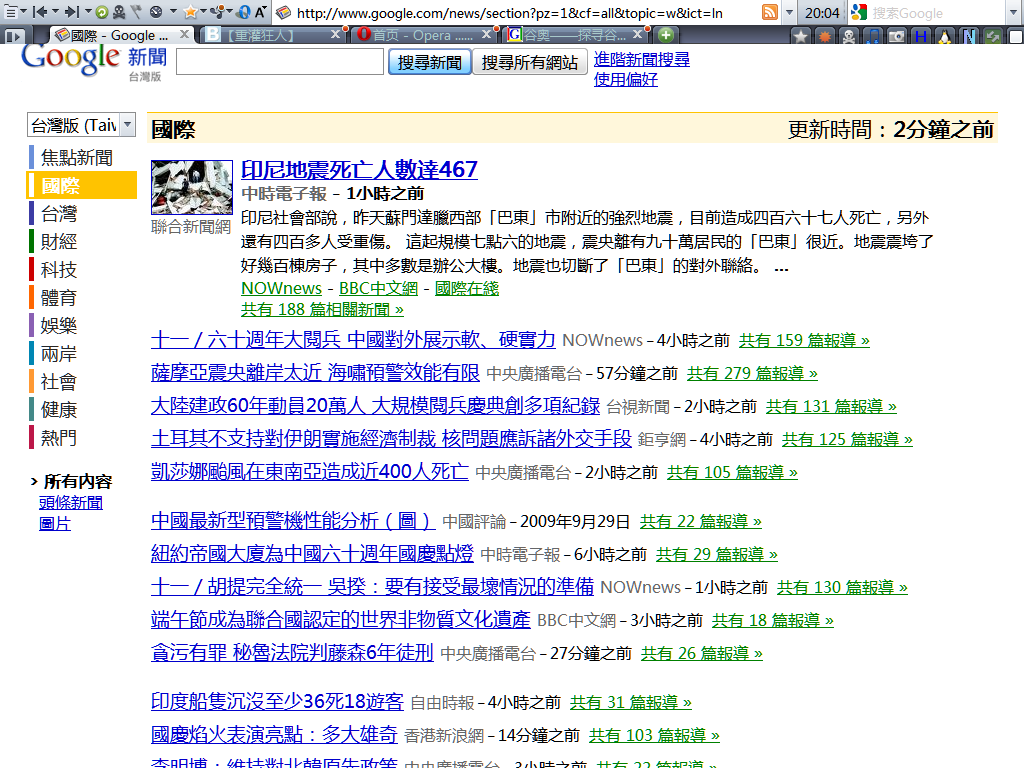Close the 首页 - Opera tab
Screen dimensions: 1024x768
point(487,35)
